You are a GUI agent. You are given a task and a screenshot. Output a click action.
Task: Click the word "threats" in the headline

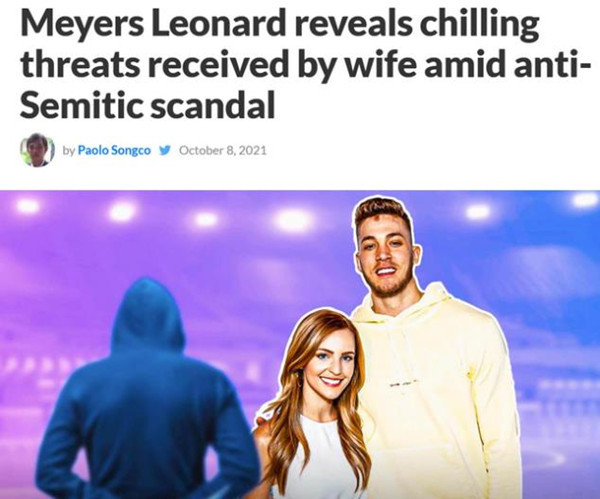pos(80,64)
